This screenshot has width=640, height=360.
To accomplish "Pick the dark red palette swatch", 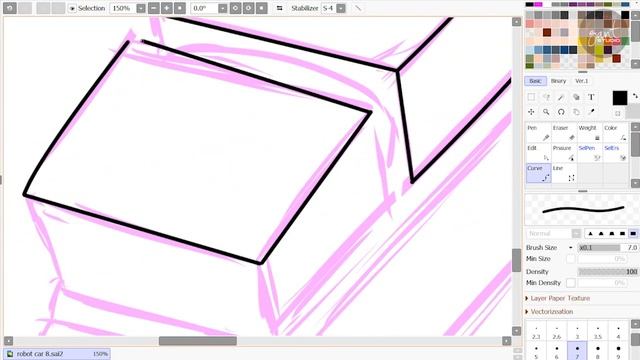I will (x=547, y=32).
